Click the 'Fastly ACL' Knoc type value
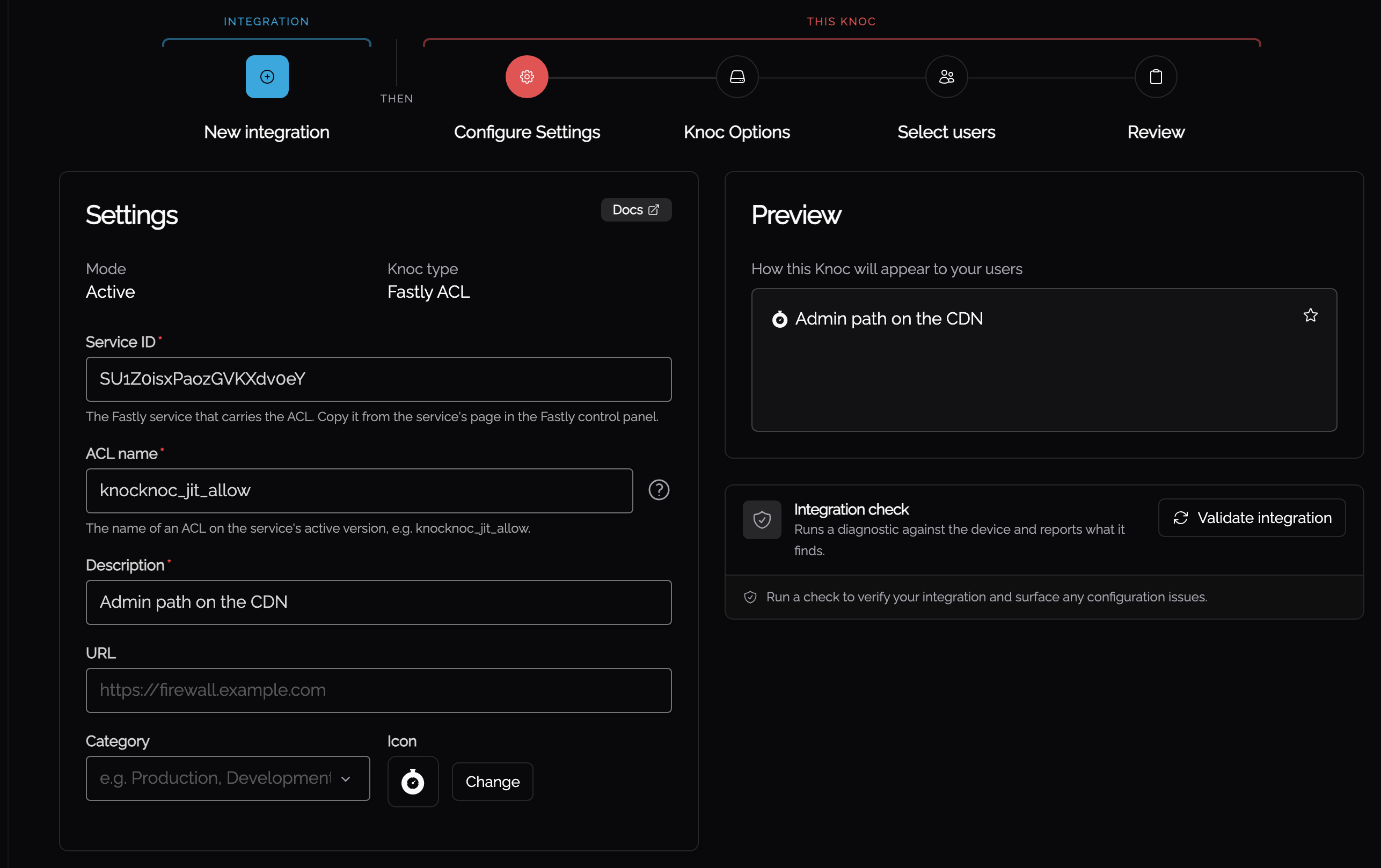 [428, 292]
